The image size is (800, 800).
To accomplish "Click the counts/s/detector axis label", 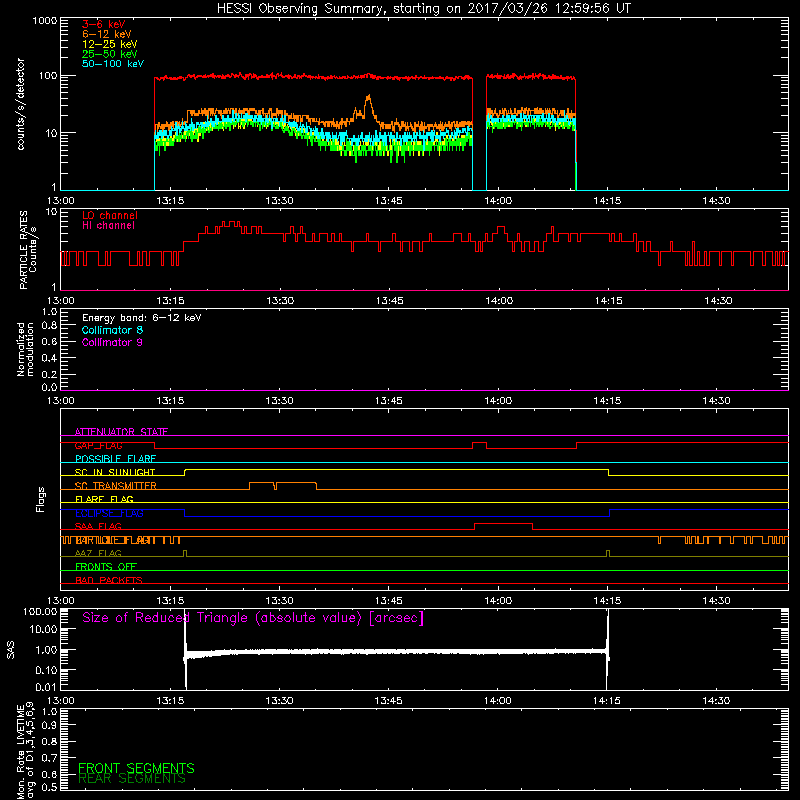I will 21,104.
